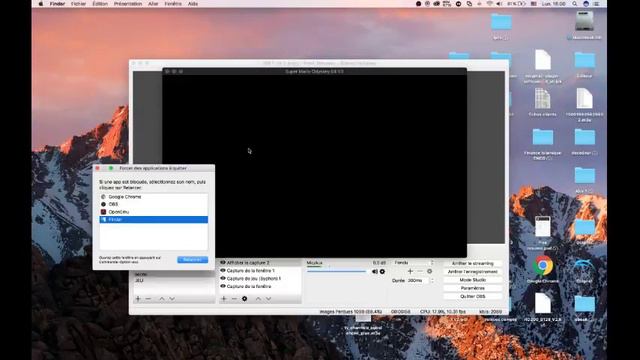Select OBS in the force quit list

coord(153,204)
